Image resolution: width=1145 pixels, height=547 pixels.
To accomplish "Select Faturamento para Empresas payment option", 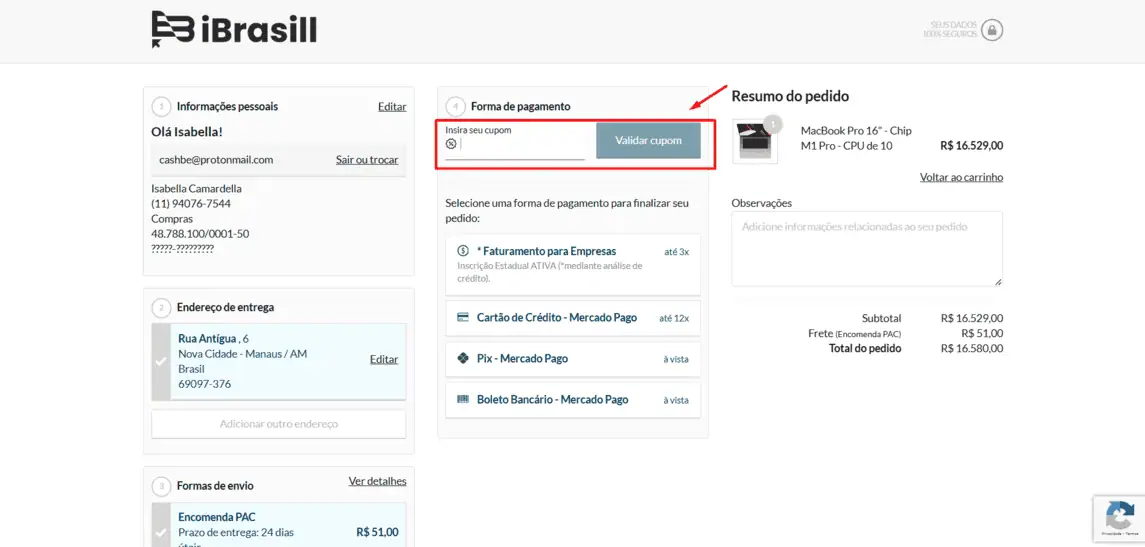I will [x=572, y=264].
